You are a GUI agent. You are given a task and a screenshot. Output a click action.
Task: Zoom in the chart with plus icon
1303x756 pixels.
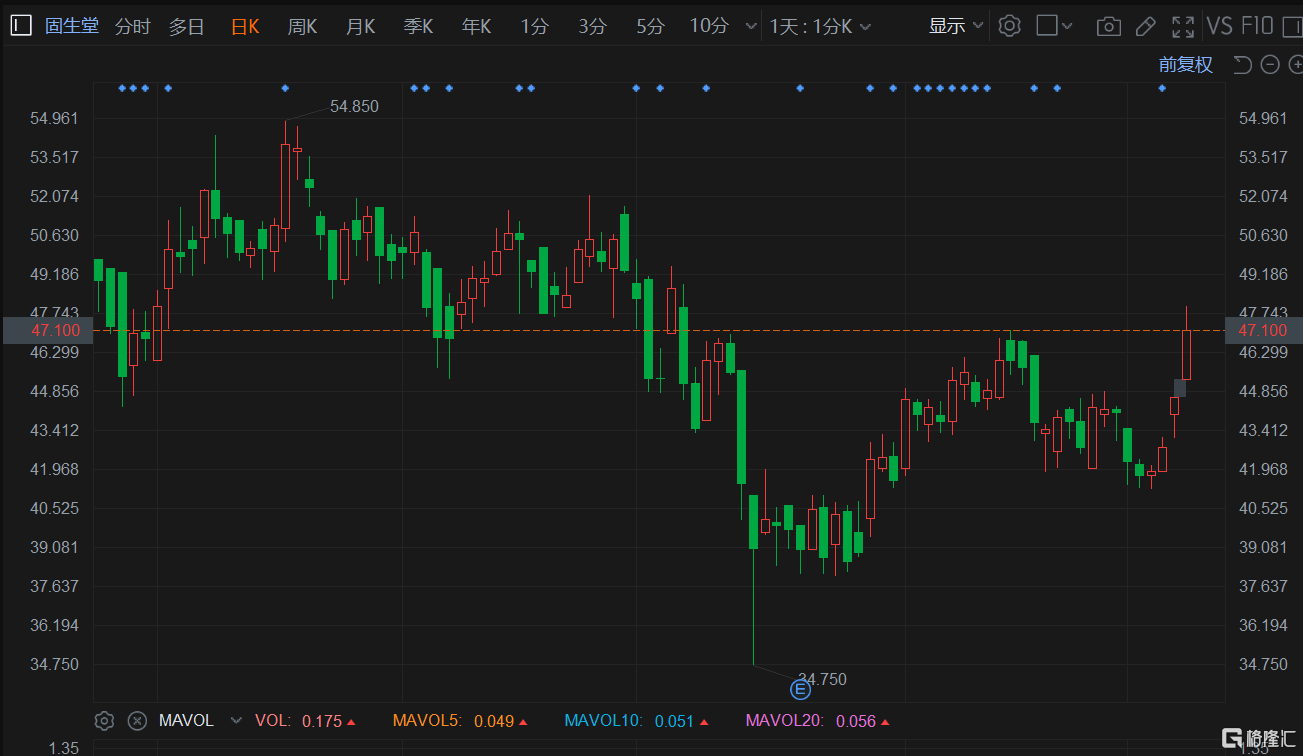coord(1296,65)
